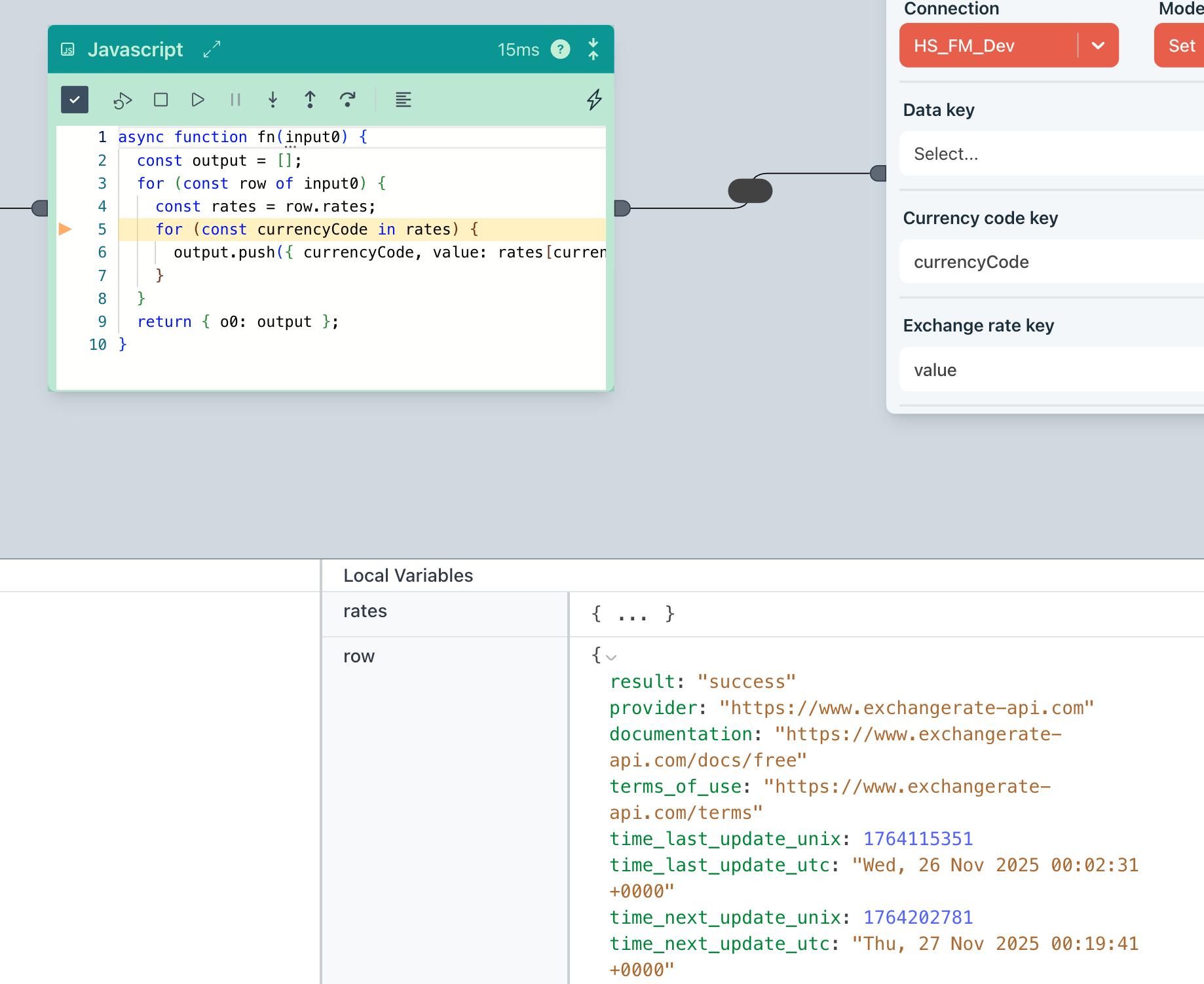Open help for the Javascript node
This screenshot has width=1204, height=984.
coord(560,49)
